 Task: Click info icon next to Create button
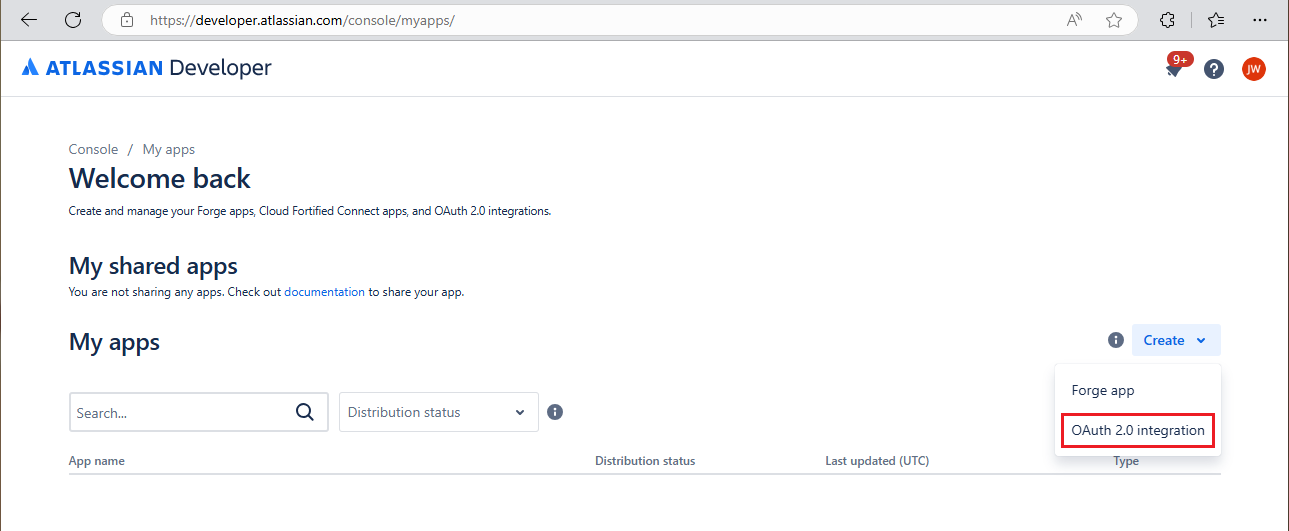(1116, 340)
